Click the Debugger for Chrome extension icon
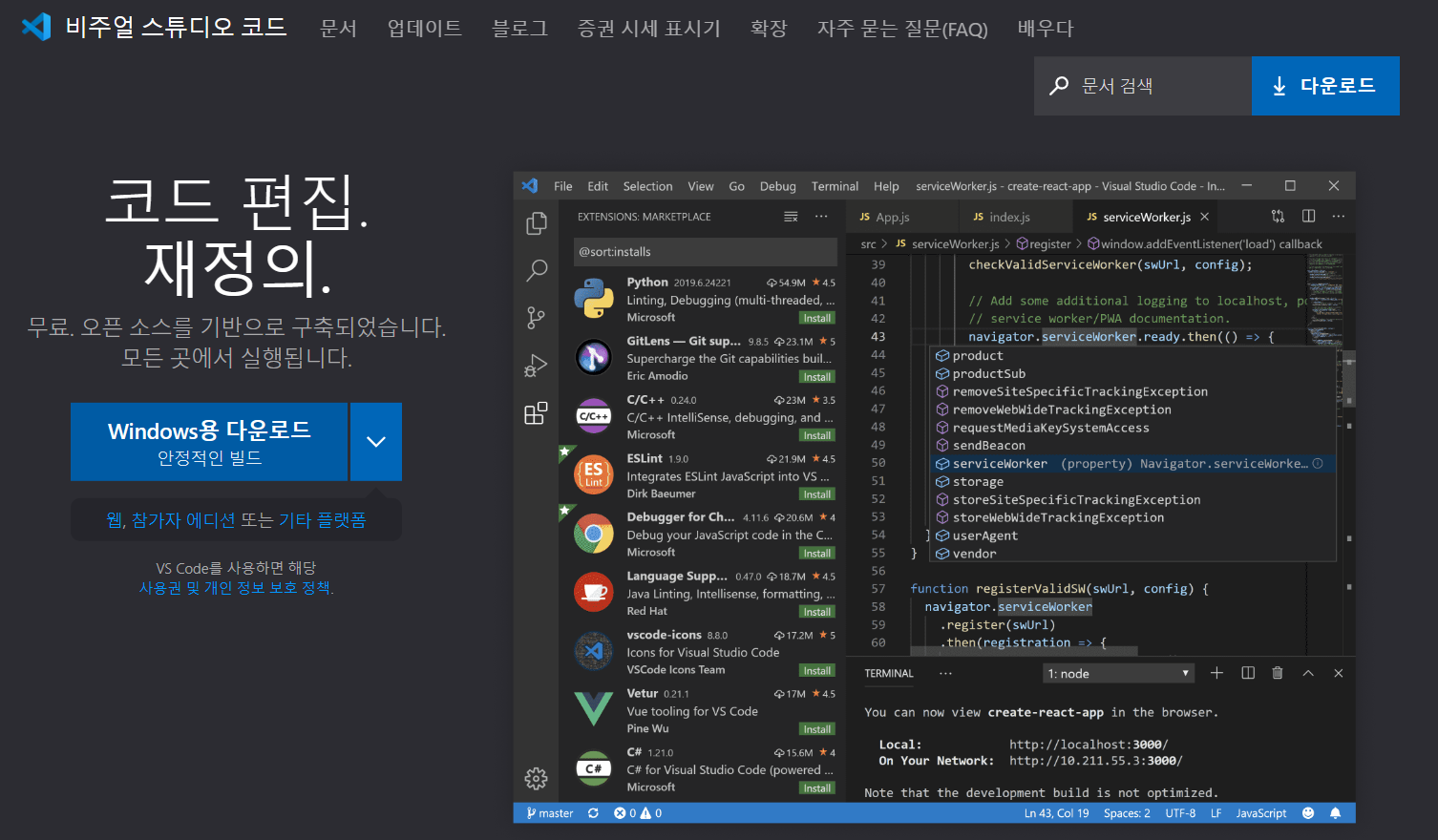The height and width of the screenshot is (840, 1438). tap(594, 534)
